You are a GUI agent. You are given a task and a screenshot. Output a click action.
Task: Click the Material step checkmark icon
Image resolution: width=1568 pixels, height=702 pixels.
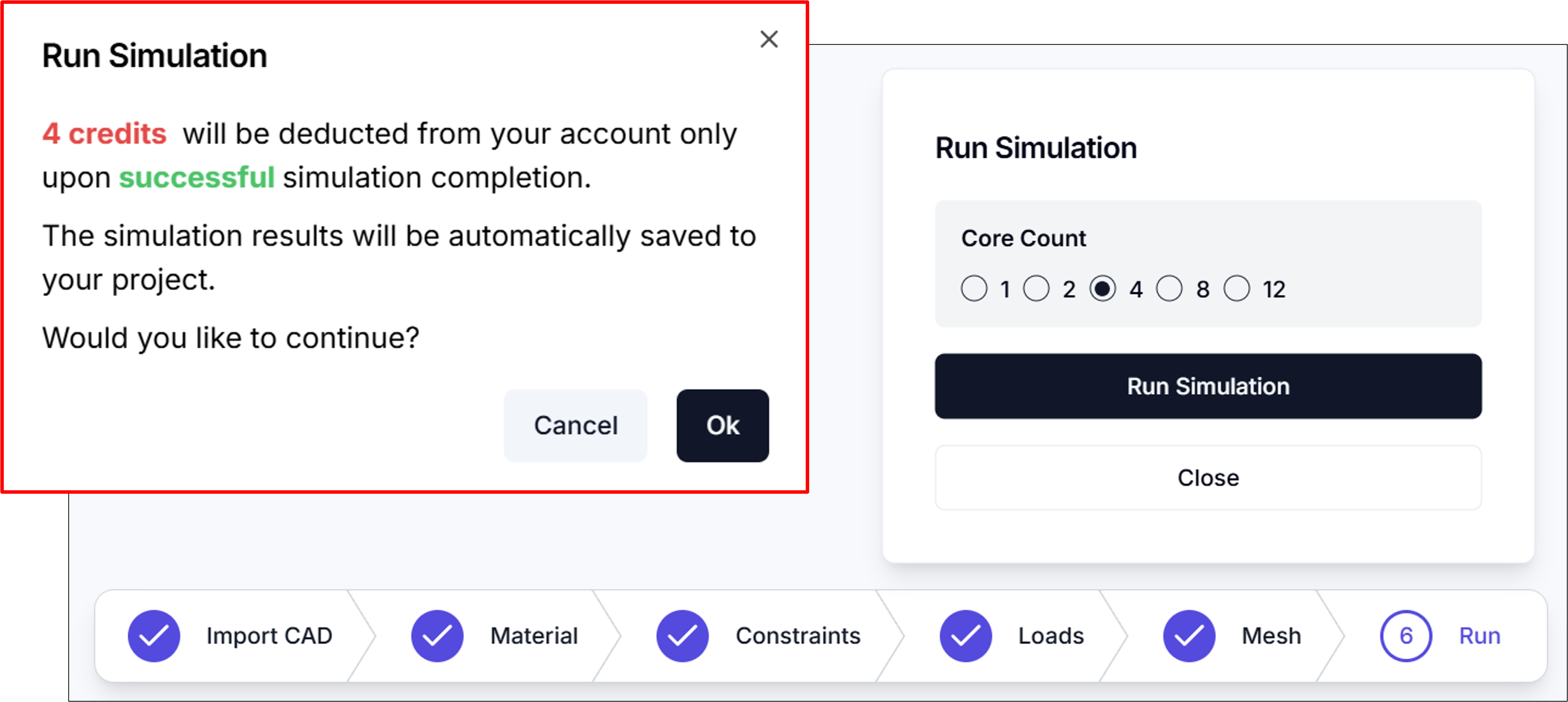(x=437, y=636)
